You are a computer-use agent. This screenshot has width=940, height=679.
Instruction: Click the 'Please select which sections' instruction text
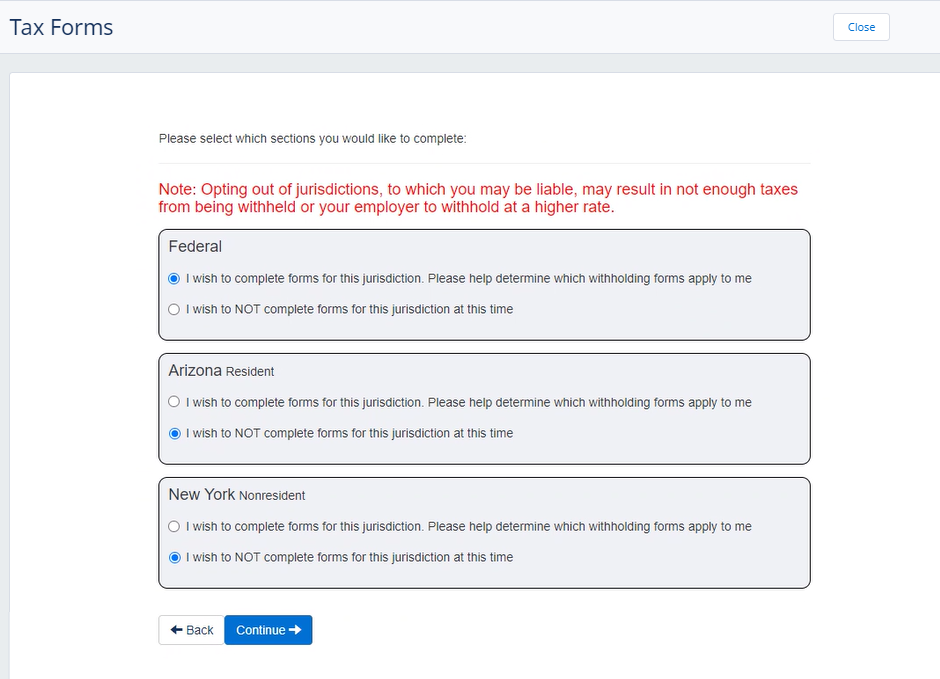[312, 139]
